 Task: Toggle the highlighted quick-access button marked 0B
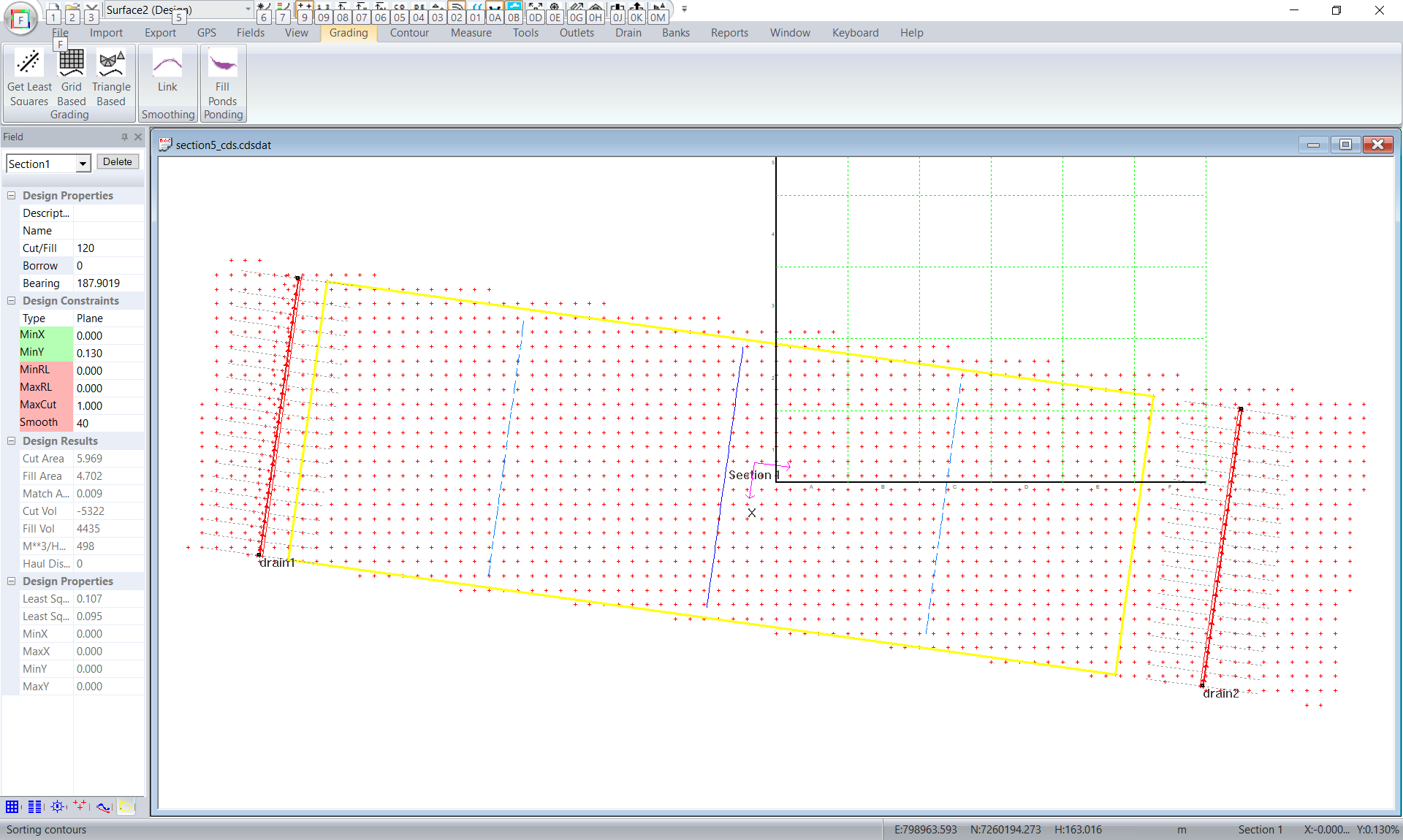[514, 12]
